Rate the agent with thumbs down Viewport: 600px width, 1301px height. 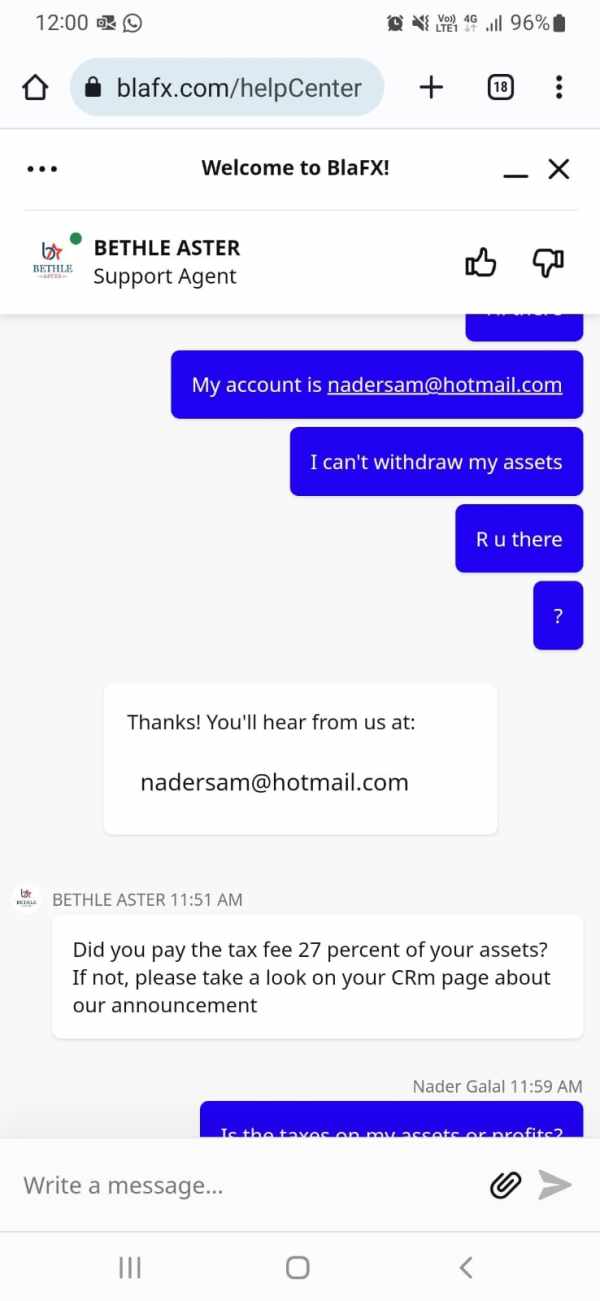click(x=548, y=263)
